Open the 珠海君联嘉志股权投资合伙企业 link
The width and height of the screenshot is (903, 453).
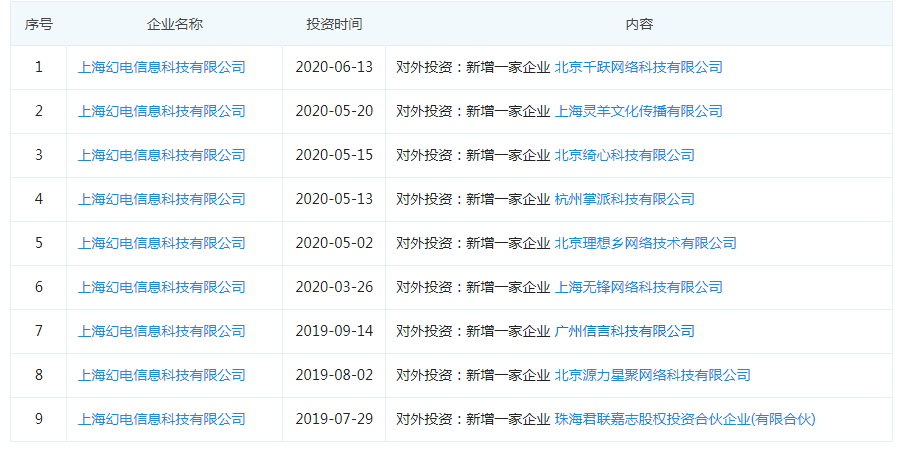point(685,419)
